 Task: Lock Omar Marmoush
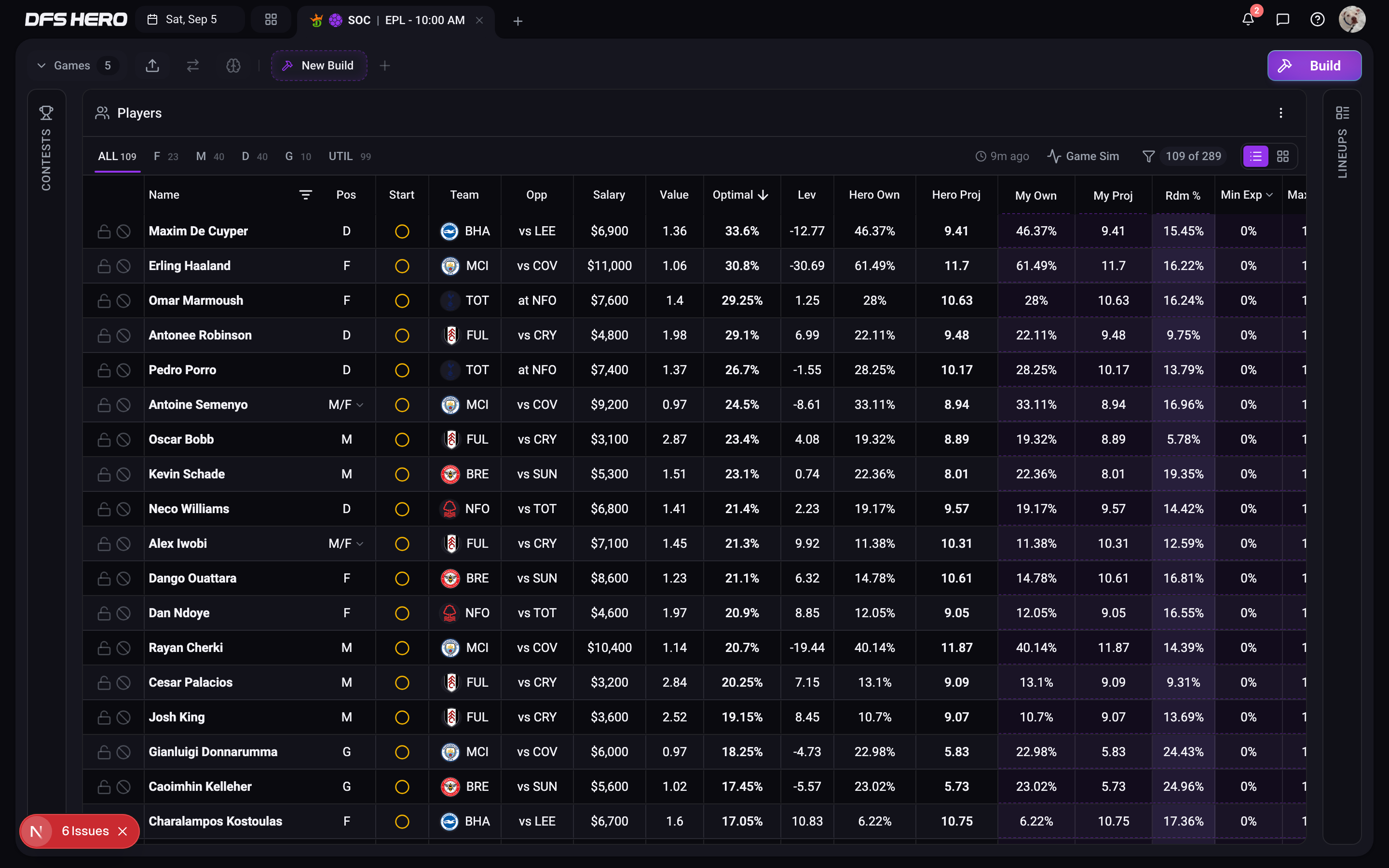(x=104, y=301)
